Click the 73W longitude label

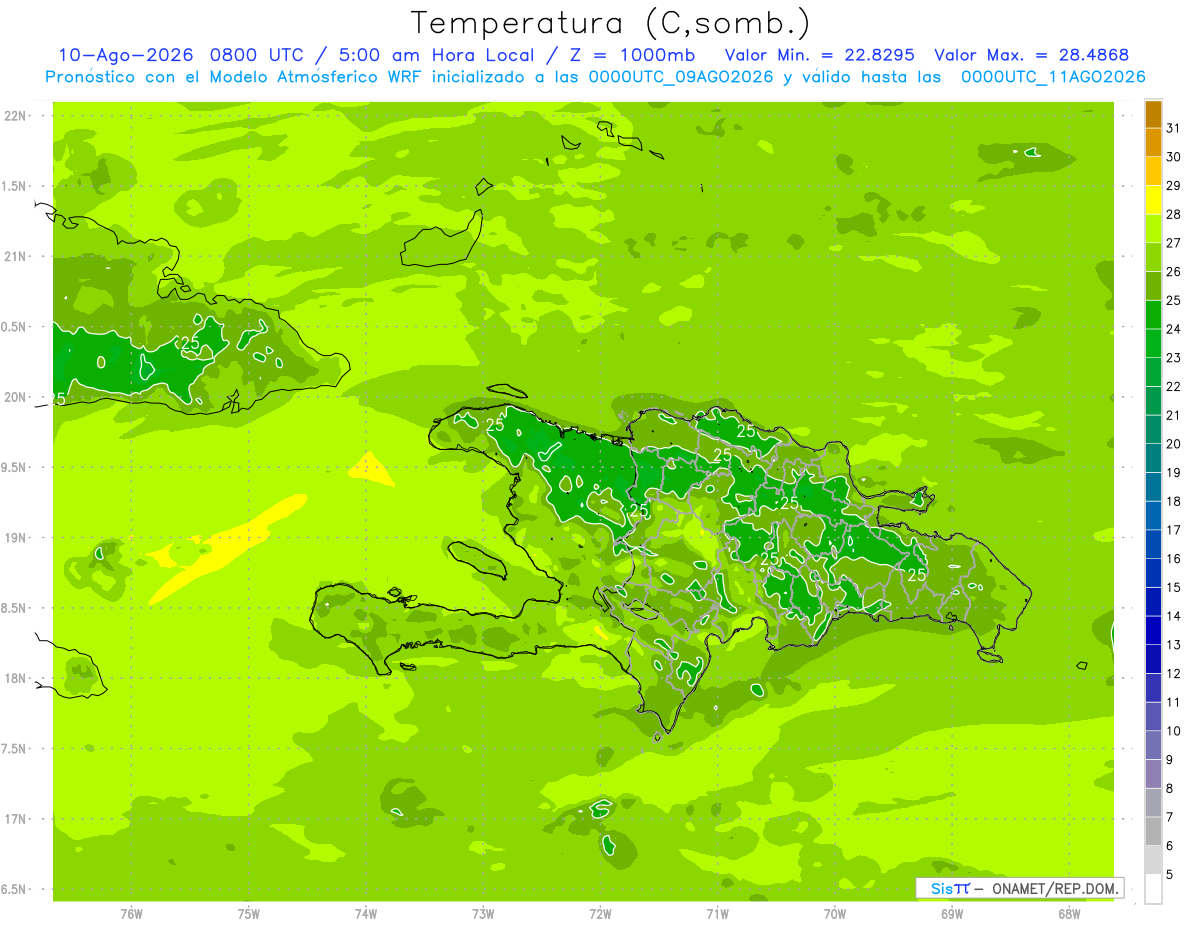pyautogui.click(x=483, y=914)
